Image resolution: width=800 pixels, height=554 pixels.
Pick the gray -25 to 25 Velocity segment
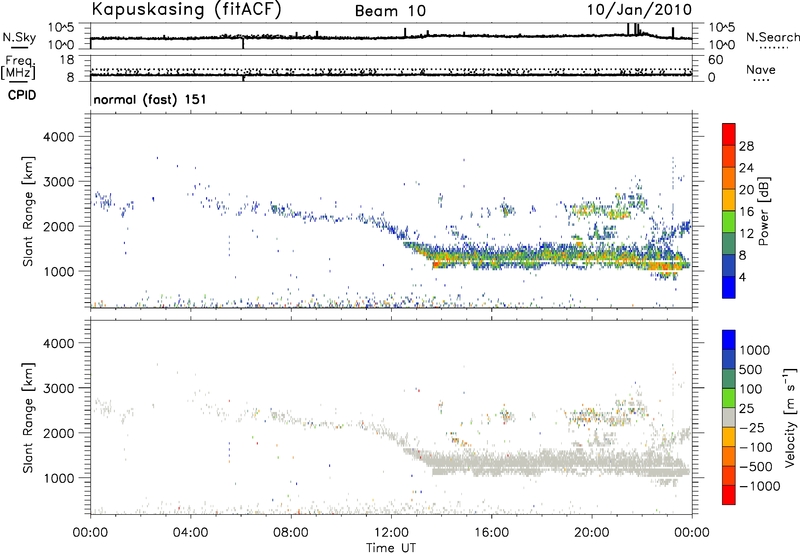[729, 417]
